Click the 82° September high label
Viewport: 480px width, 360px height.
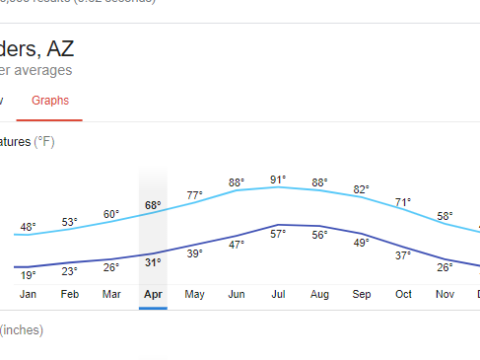click(361, 190)
